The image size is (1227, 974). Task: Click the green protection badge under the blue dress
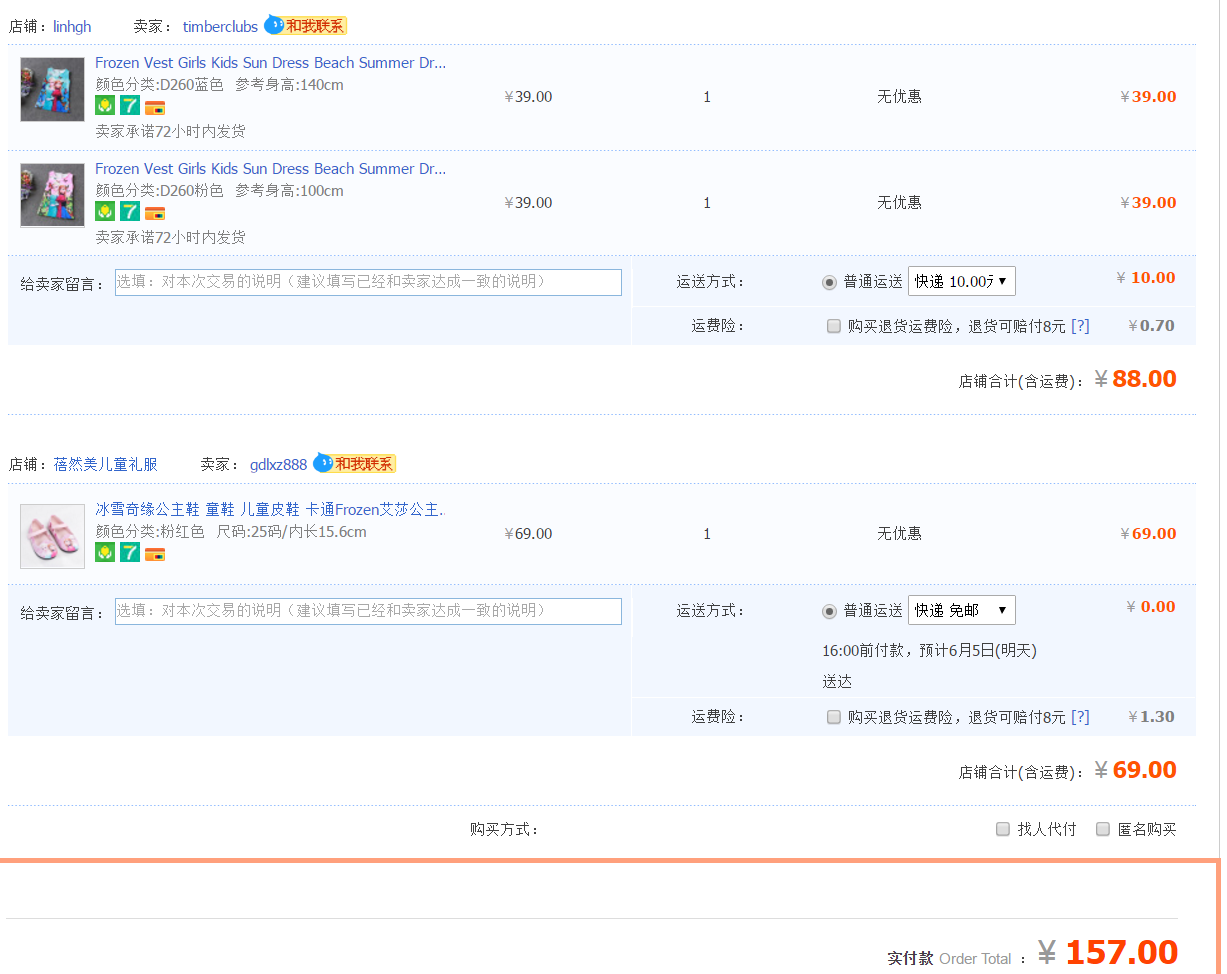coord(105,106)
